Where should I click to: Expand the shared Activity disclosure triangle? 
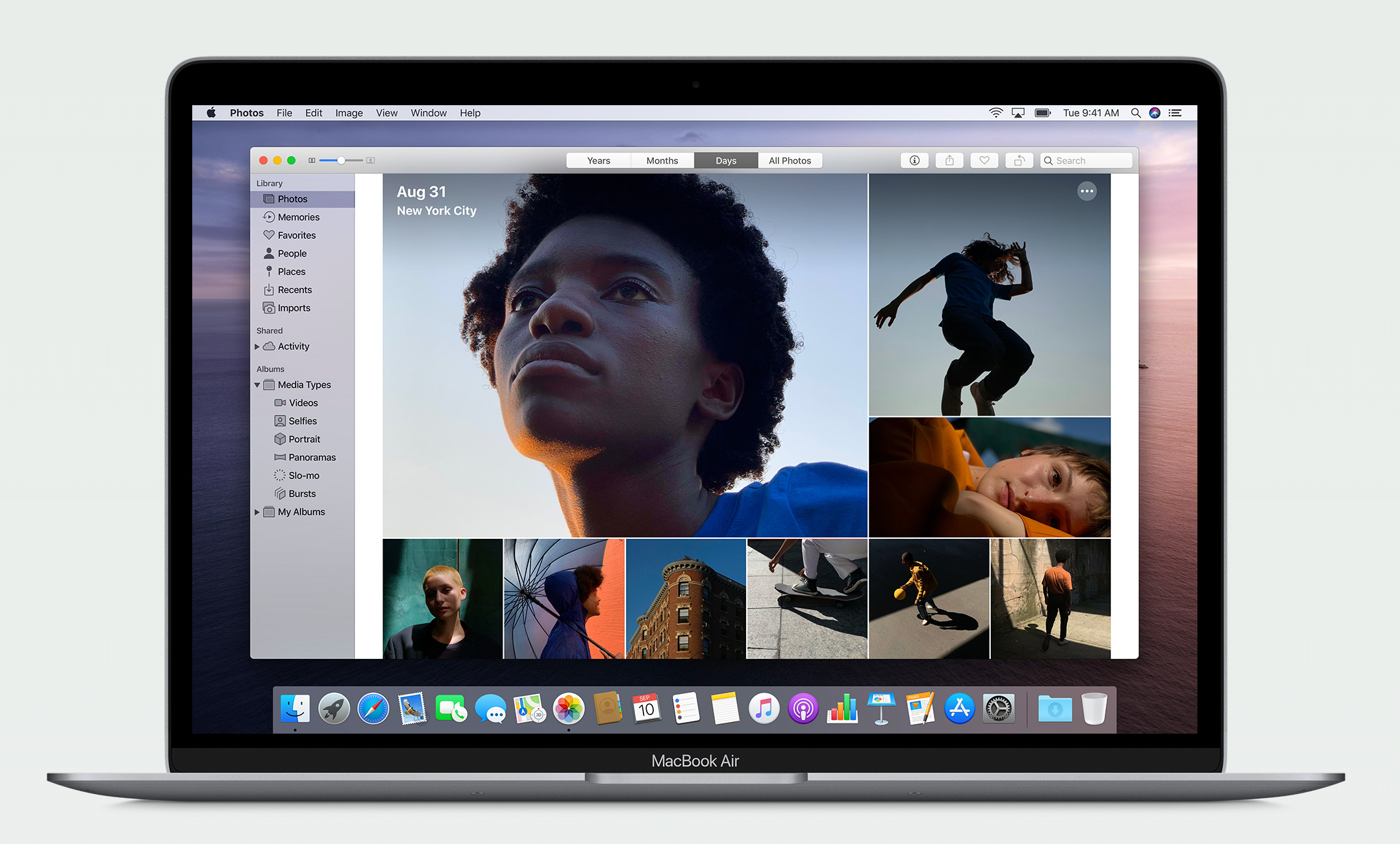coord(257,347)
